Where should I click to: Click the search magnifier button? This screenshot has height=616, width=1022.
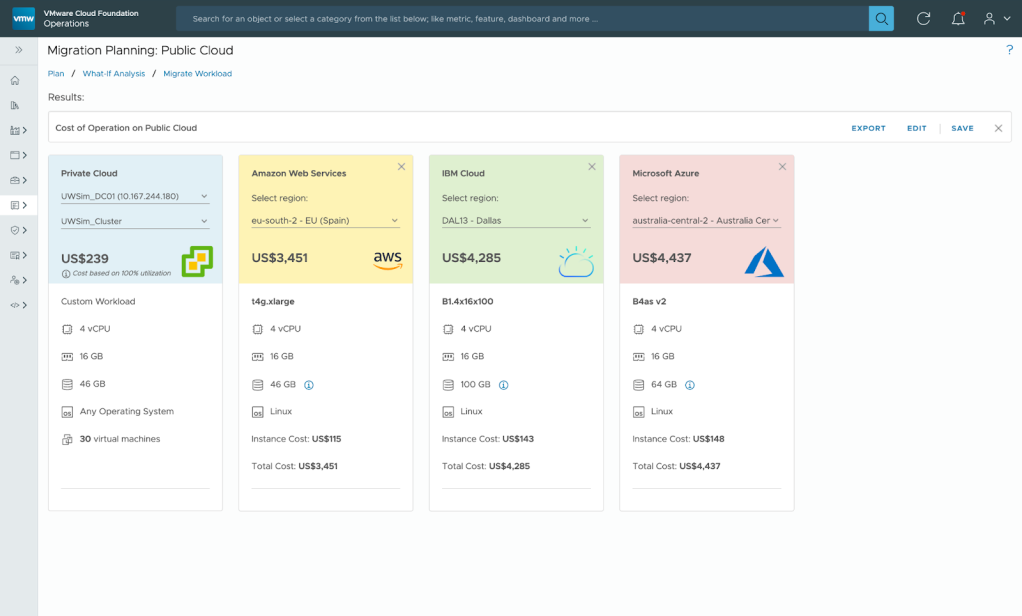(881, 19)
